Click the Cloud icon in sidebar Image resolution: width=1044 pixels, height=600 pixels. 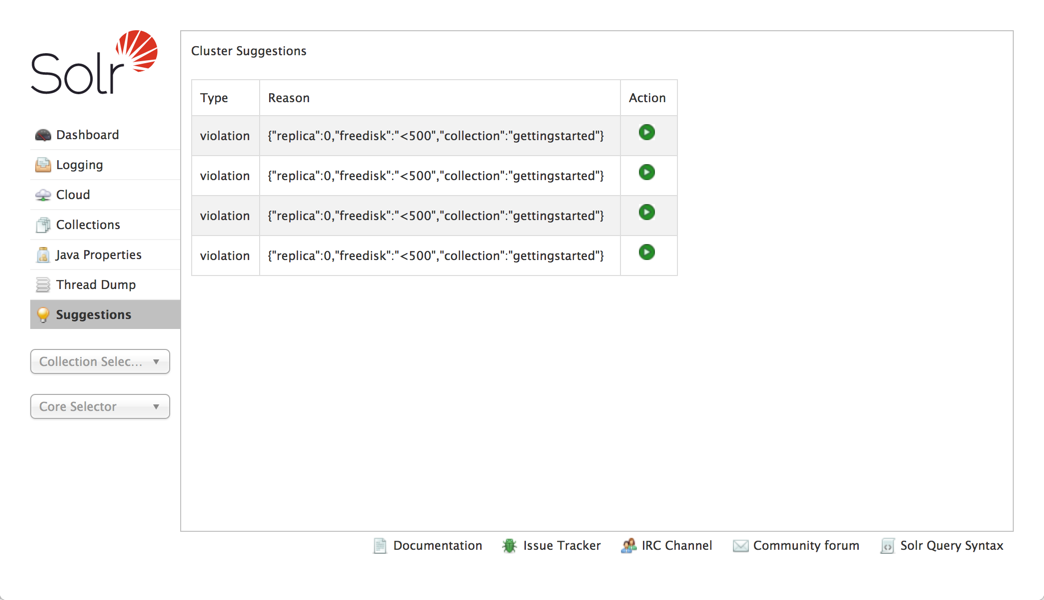(43, 195)
